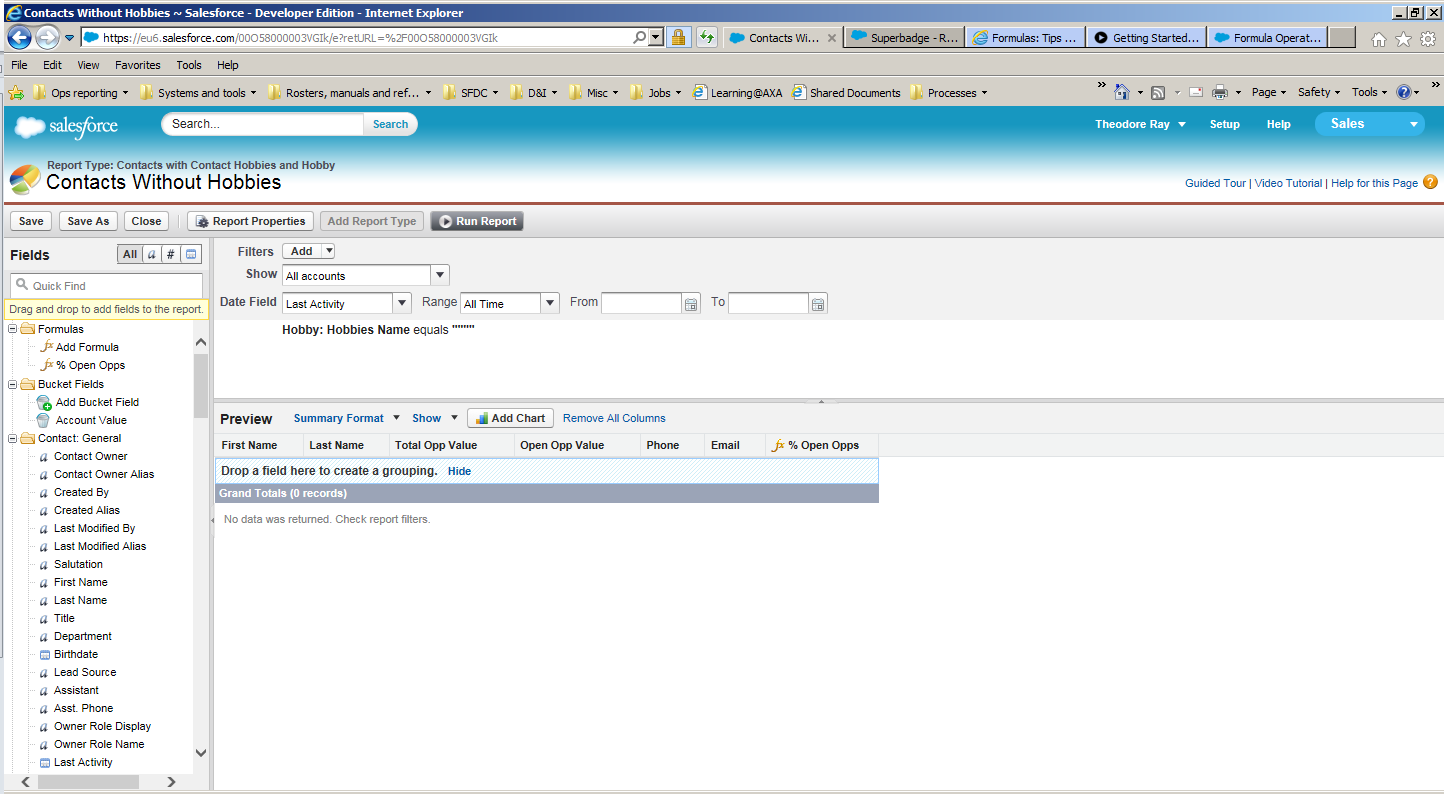The height and width of the screenshot is (794, 1444).
Task: Collapse the Bucket Fields folder
Action: click(13, 384)
